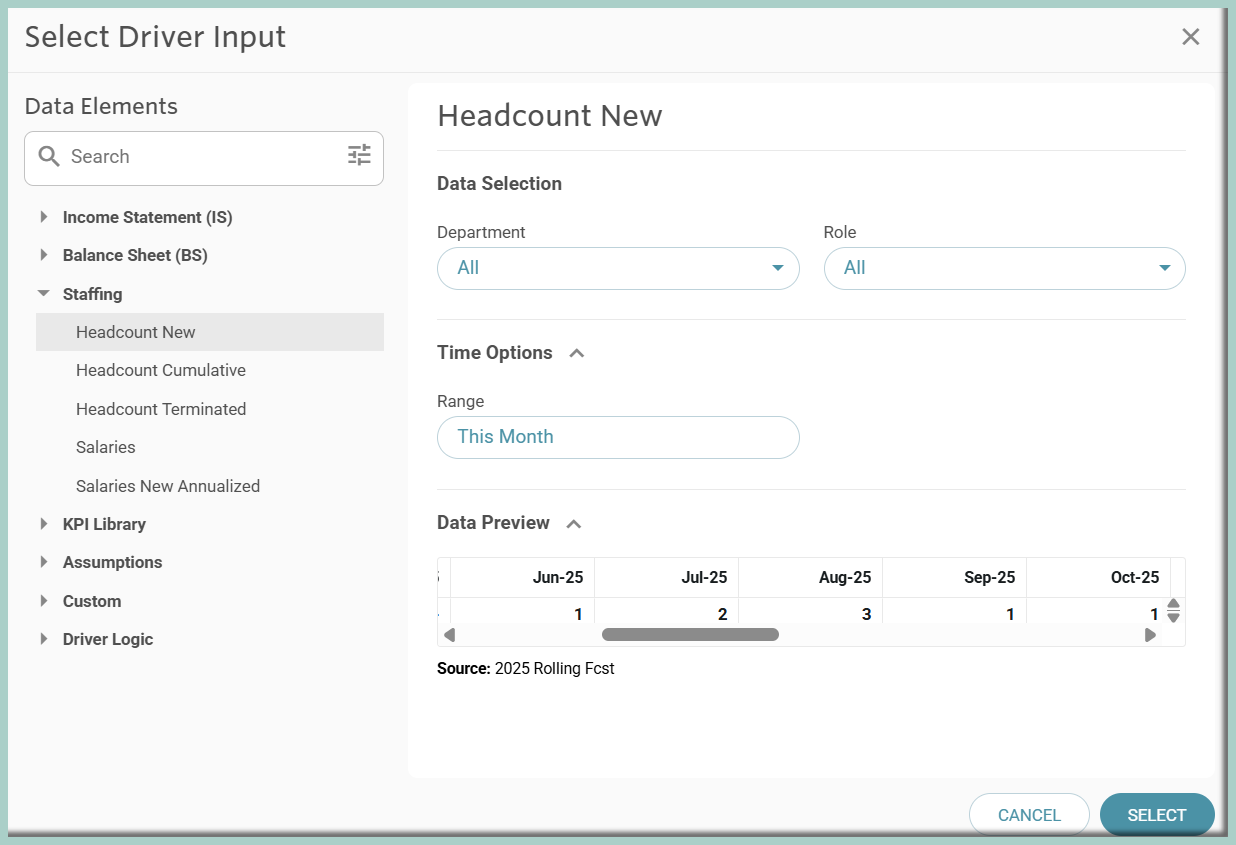1236x845 pixels.
Task: Click the Time Options heading
Action: [x=495, y=353]
